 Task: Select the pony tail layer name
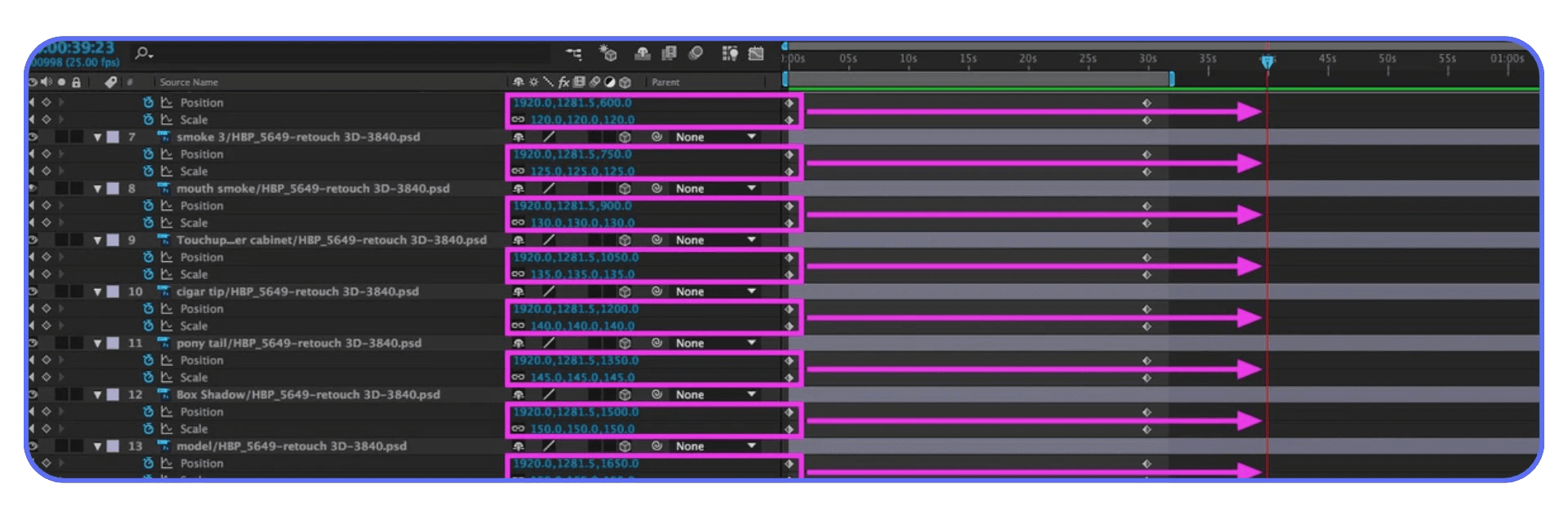[x=299, y=343]
